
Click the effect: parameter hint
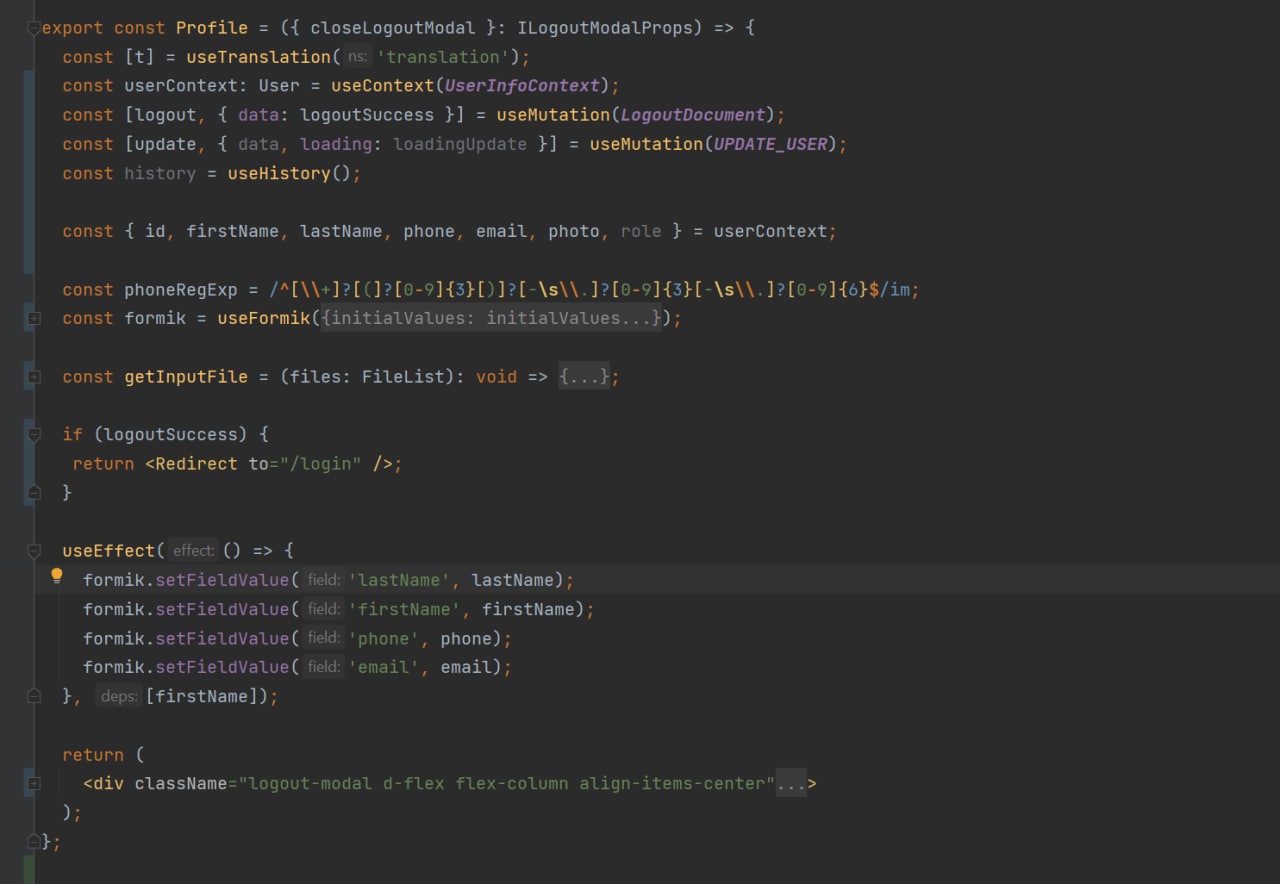(193, 551)
